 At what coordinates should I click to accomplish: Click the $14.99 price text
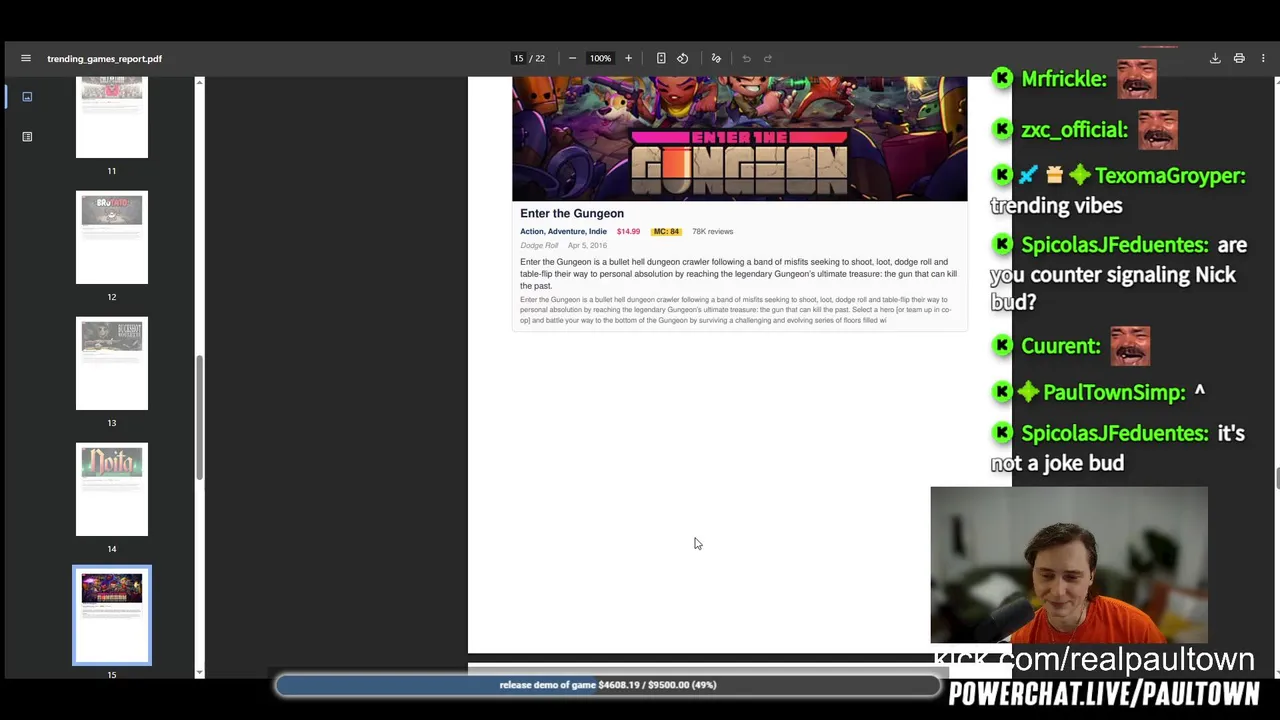[x=628, y=231]
